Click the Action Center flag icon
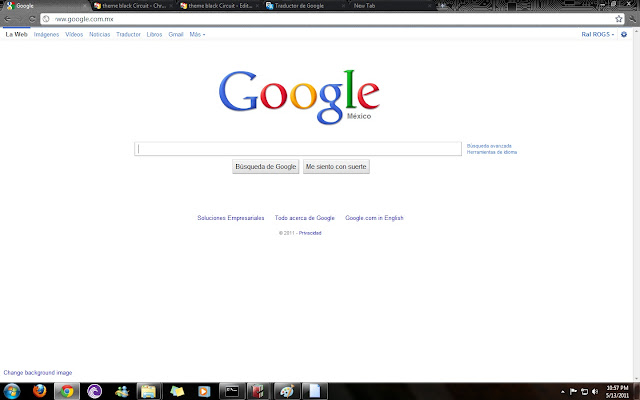This screenshot has width=640, height=400. [573, 391]
